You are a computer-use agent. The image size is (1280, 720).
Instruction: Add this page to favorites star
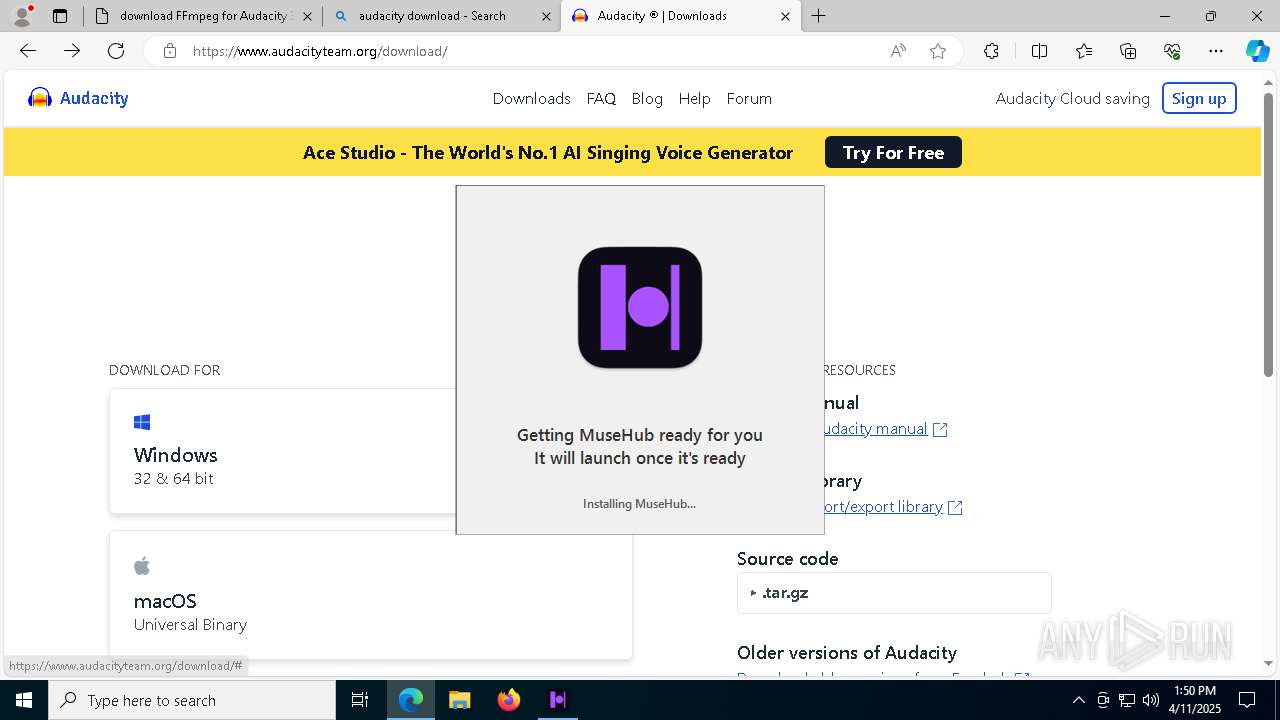tap(938, 51)
